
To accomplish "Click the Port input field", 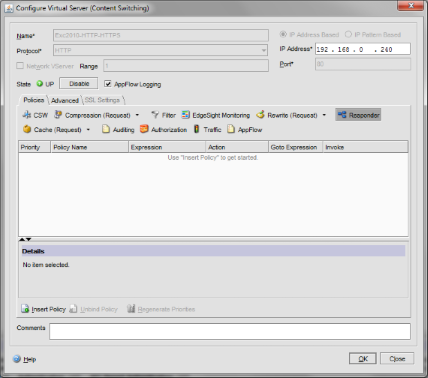I will click(363, 64).
